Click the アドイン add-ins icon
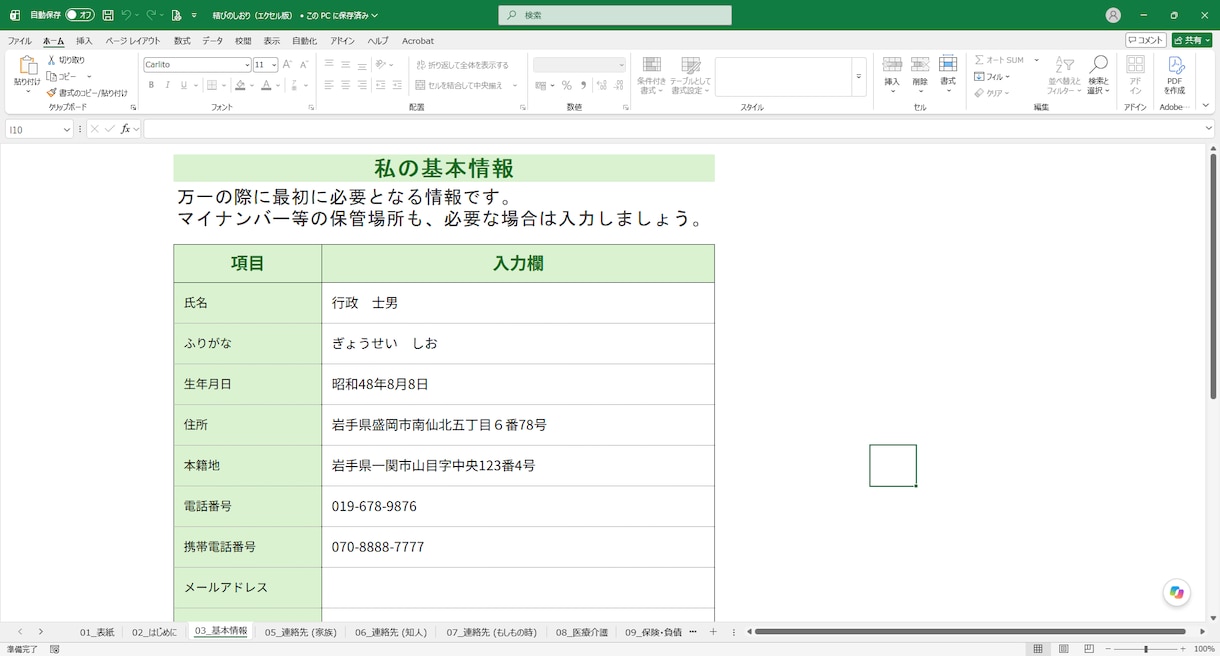 pyautogui.click(x=1135, y=65)
